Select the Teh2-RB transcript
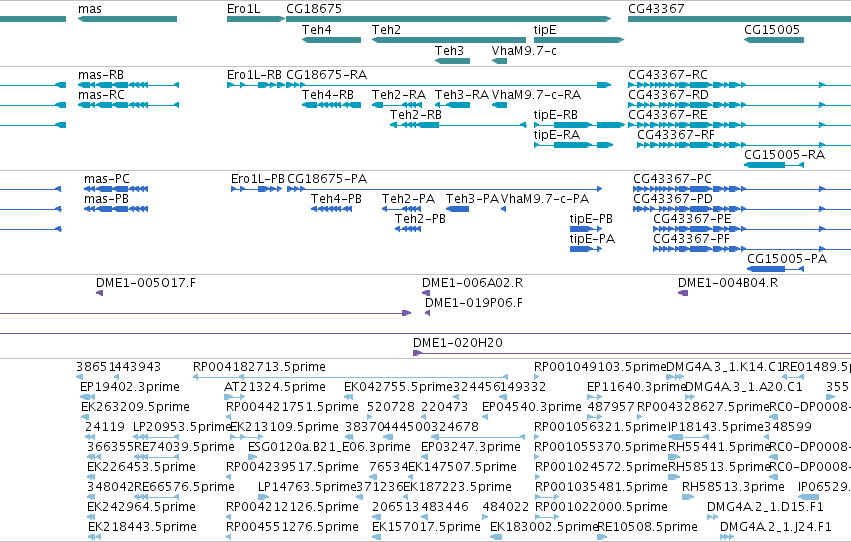851x542 pixels. click(458, 125)
